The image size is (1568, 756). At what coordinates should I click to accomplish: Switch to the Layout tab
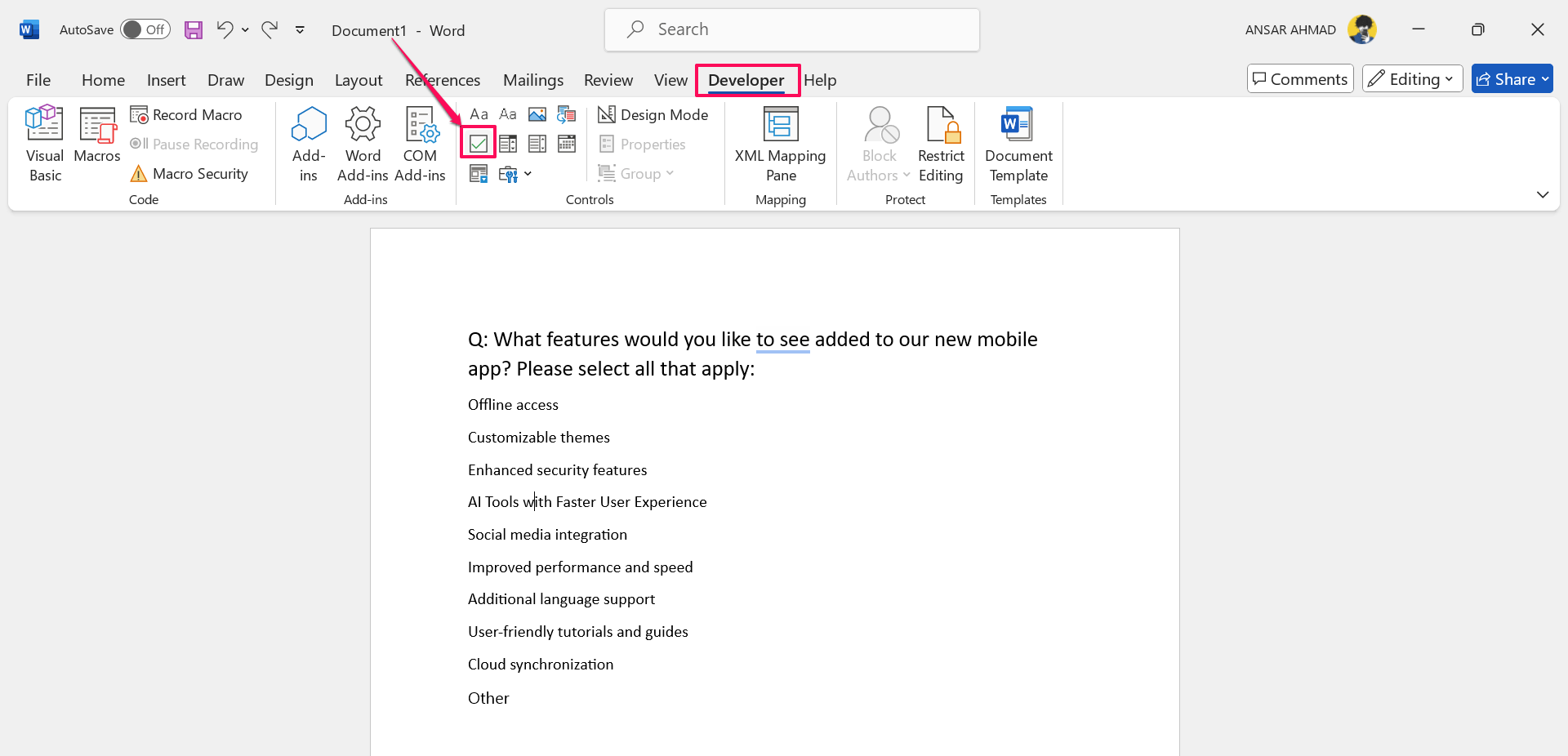[x=359, y=80]
